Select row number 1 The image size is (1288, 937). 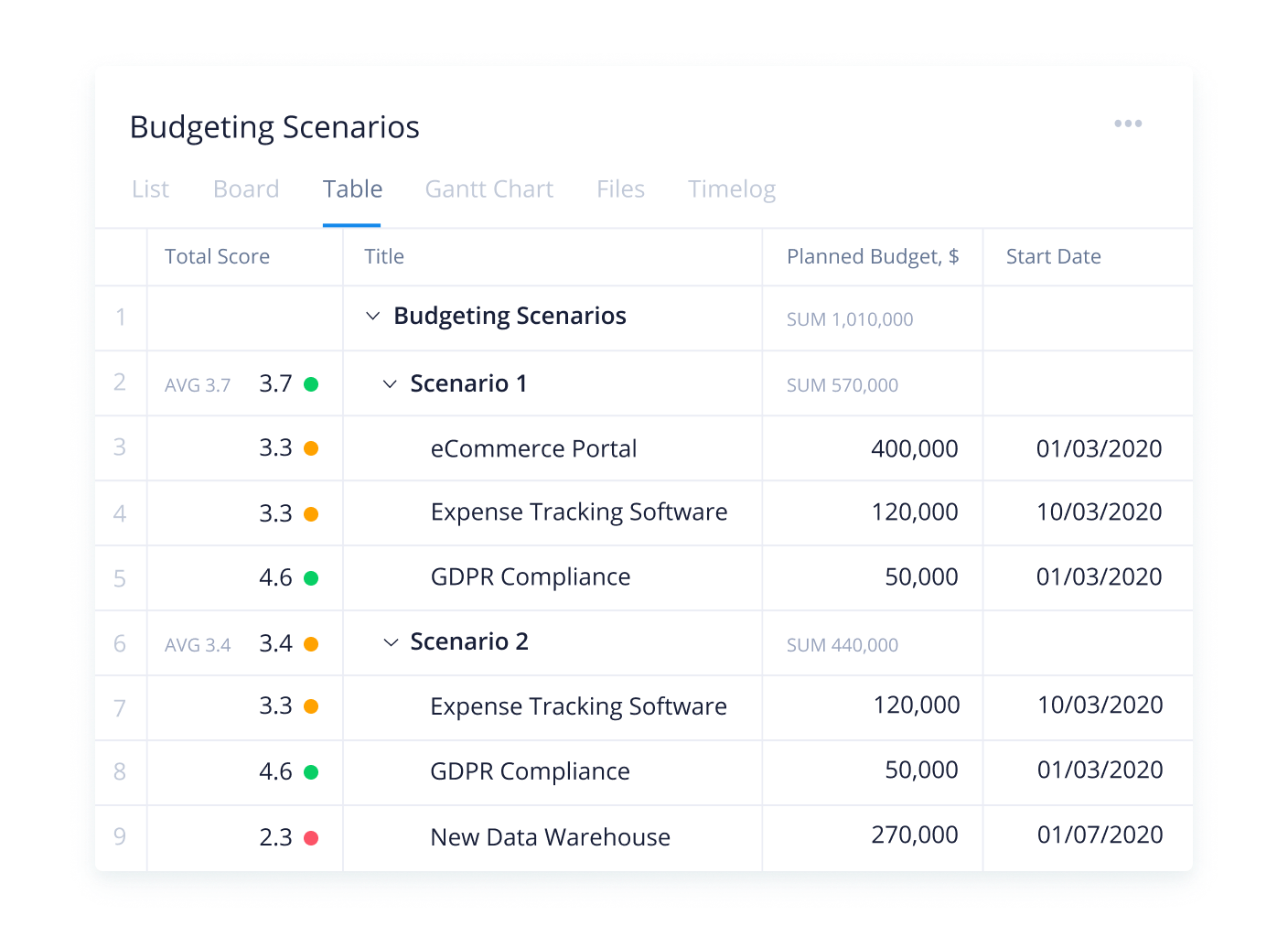(120, 318)
